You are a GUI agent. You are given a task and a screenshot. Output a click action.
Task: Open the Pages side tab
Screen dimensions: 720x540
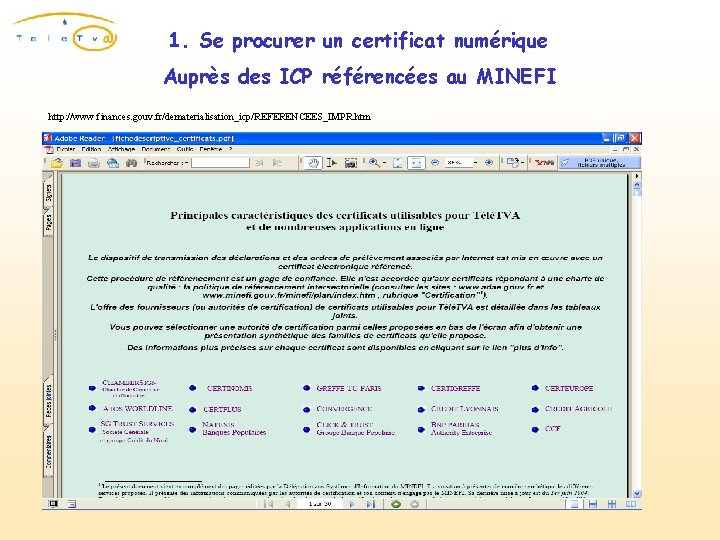coord(49,223)
